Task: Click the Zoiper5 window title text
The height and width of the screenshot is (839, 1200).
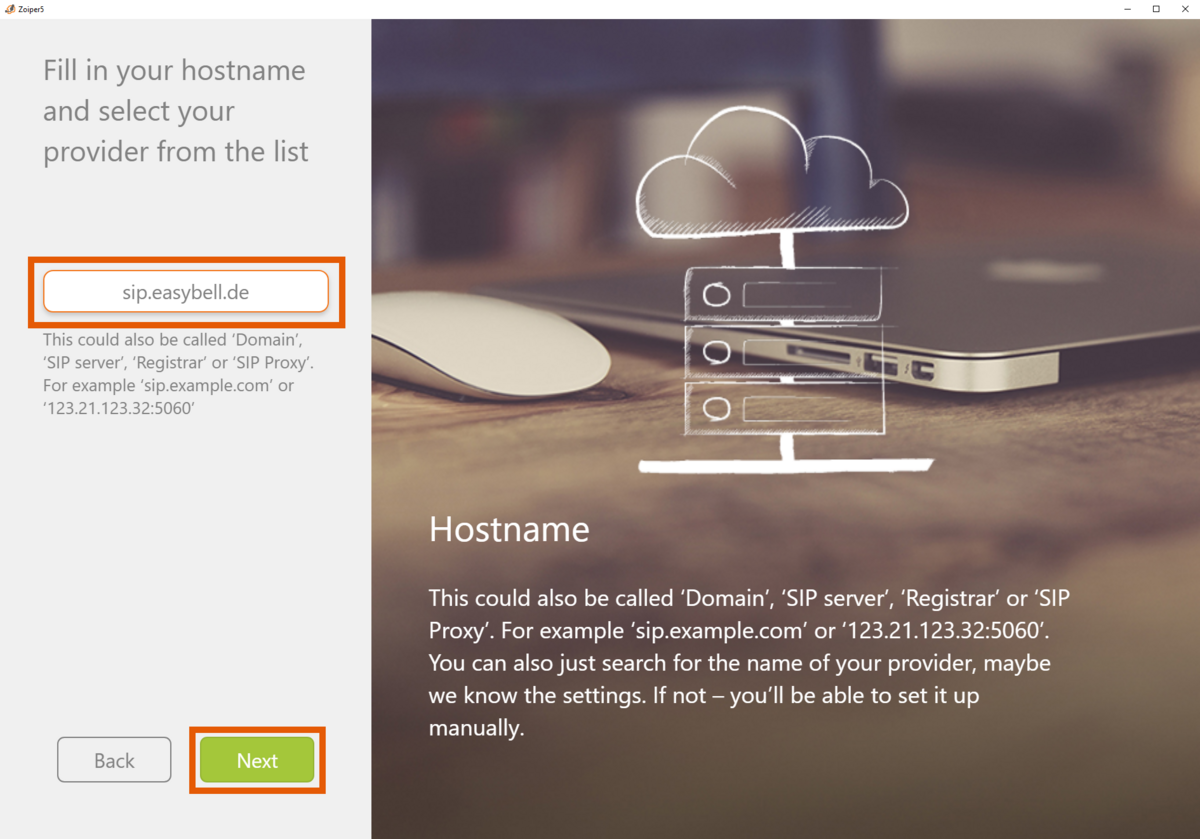Action: (x=32, y=9)
